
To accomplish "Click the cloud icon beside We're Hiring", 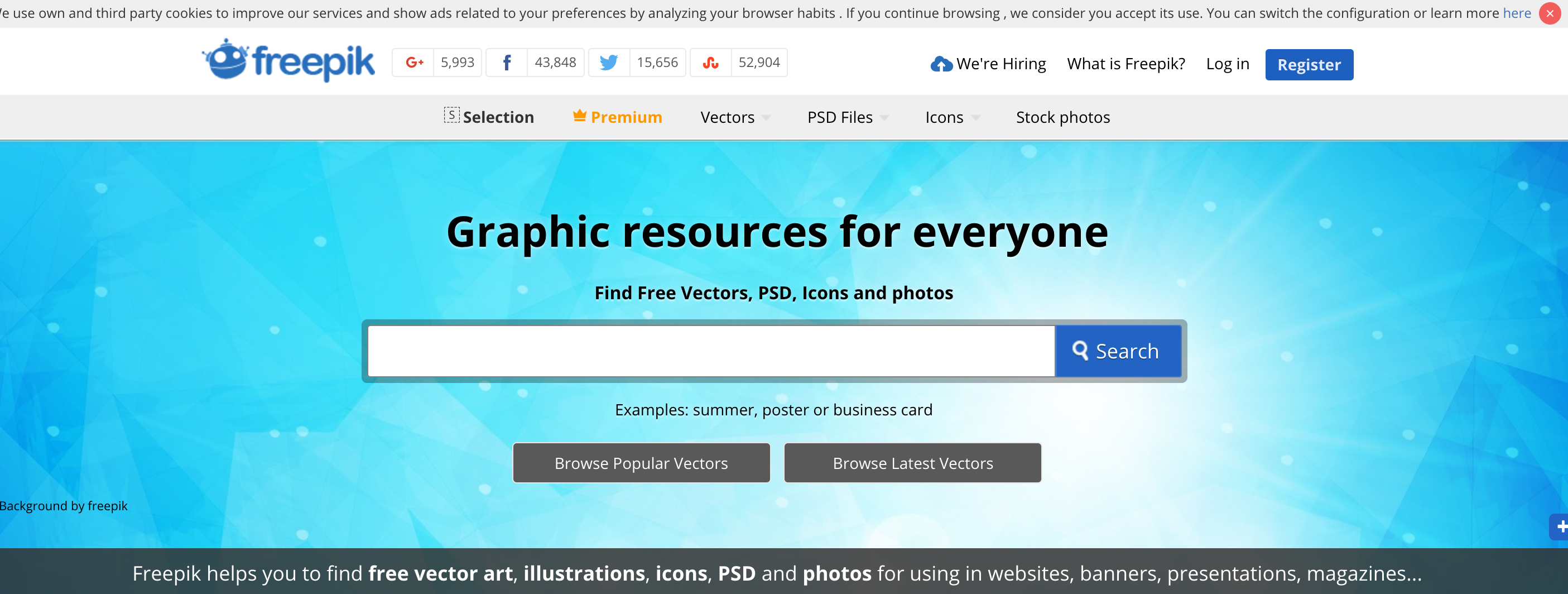I will click(x=941, y=64).
